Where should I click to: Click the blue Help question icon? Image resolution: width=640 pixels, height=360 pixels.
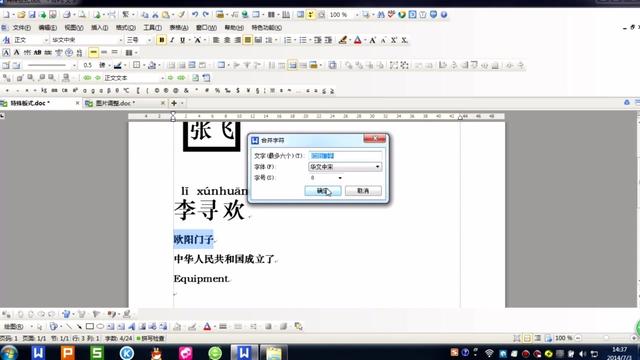444,15
